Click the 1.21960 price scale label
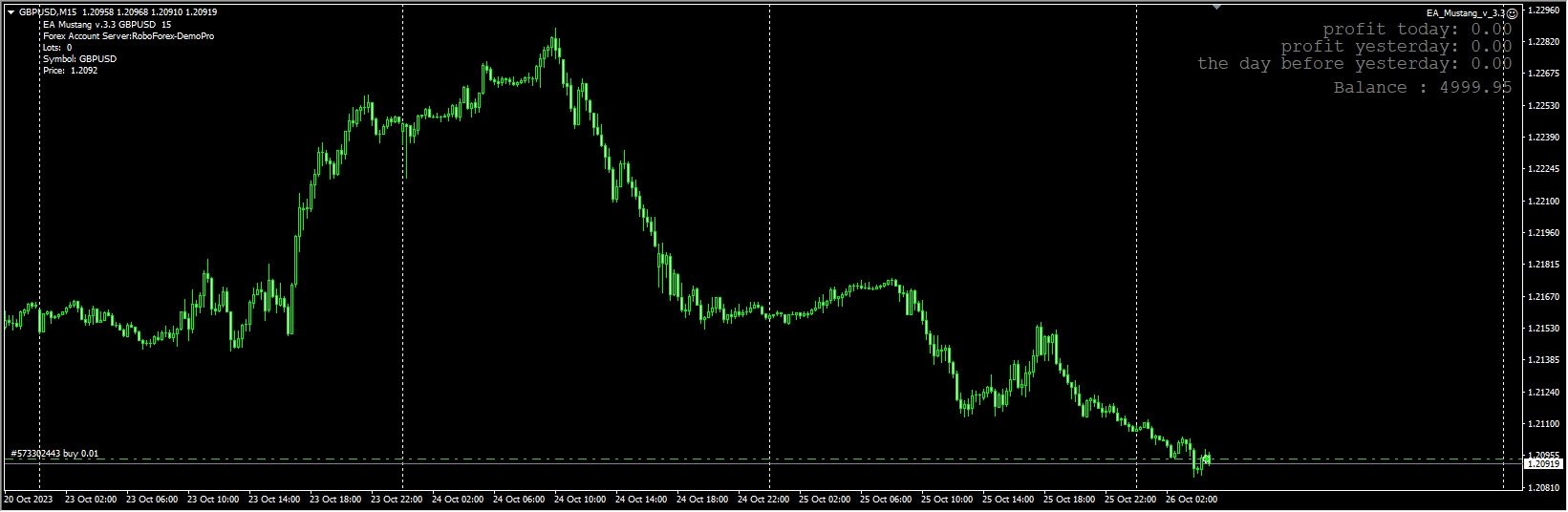The height and width of the screenshot is (512, 1568). (x=1543, y=233)
